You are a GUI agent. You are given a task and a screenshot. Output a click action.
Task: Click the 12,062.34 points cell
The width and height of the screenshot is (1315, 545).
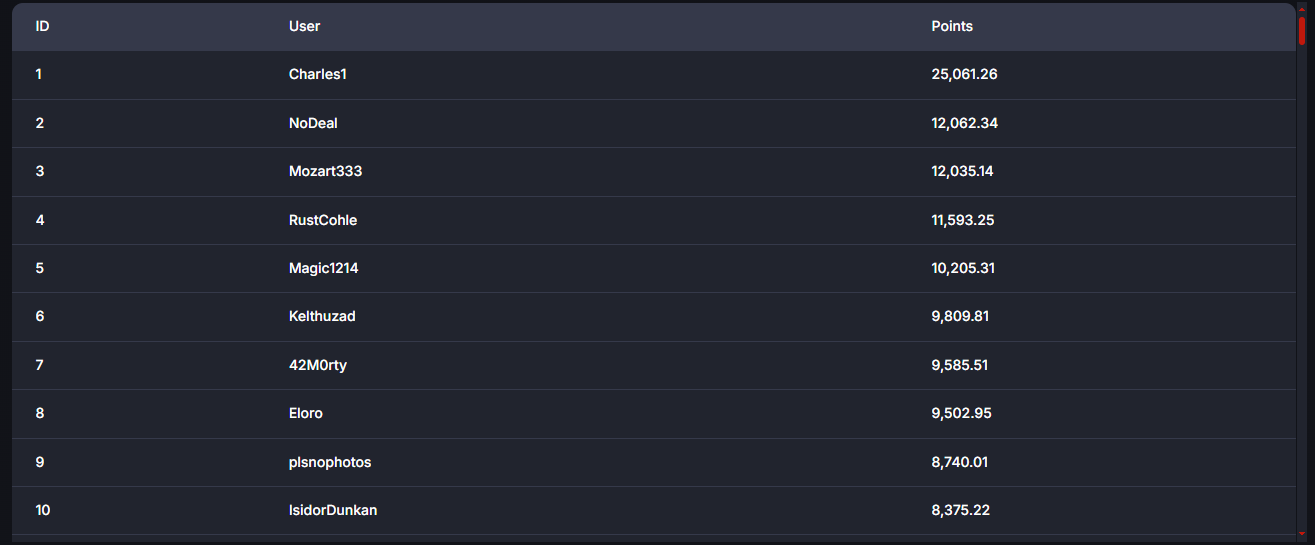pyautogui.click(x=964, y=123)
